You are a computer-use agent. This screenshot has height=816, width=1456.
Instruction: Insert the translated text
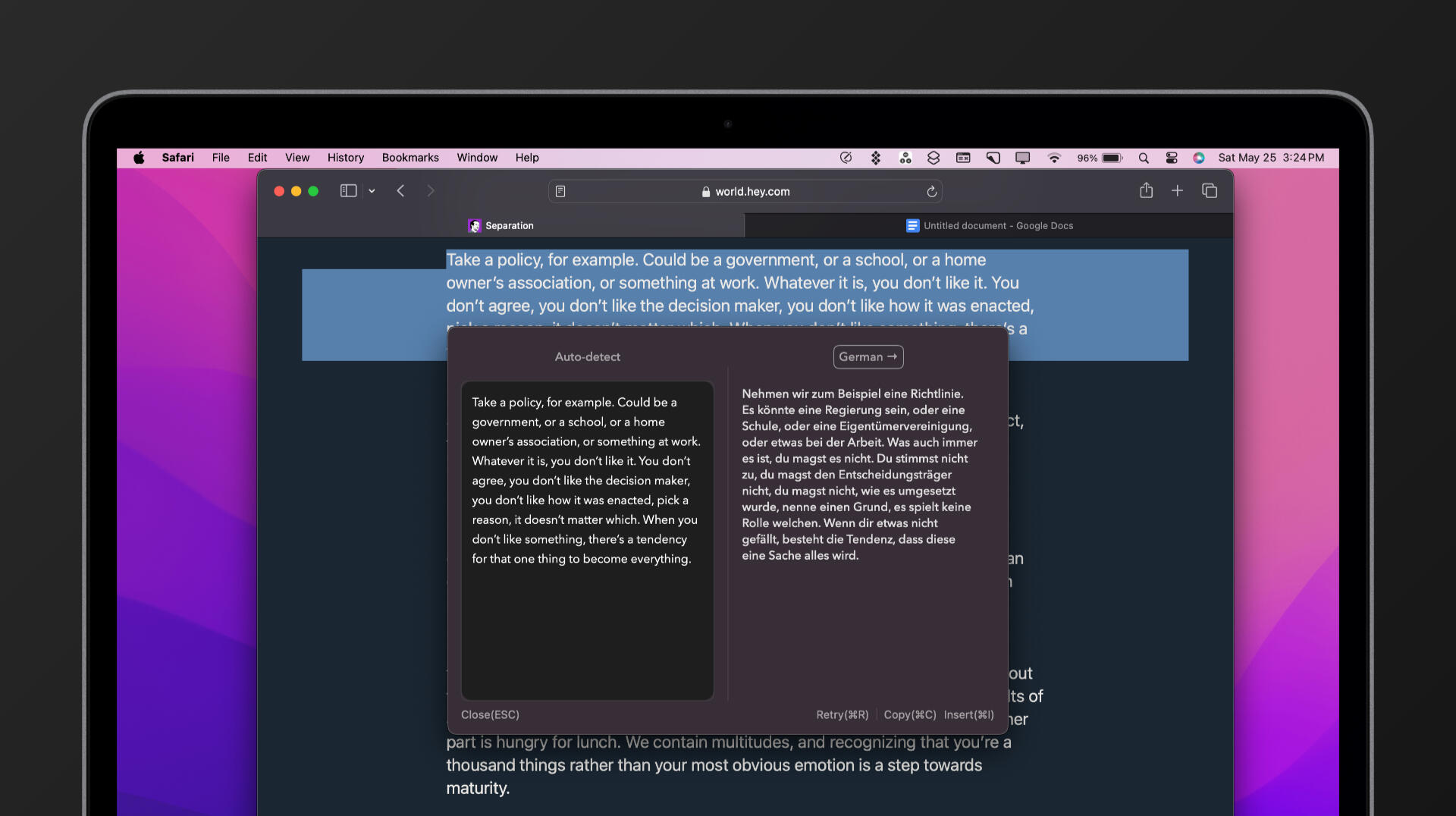[x=968, y=715]
